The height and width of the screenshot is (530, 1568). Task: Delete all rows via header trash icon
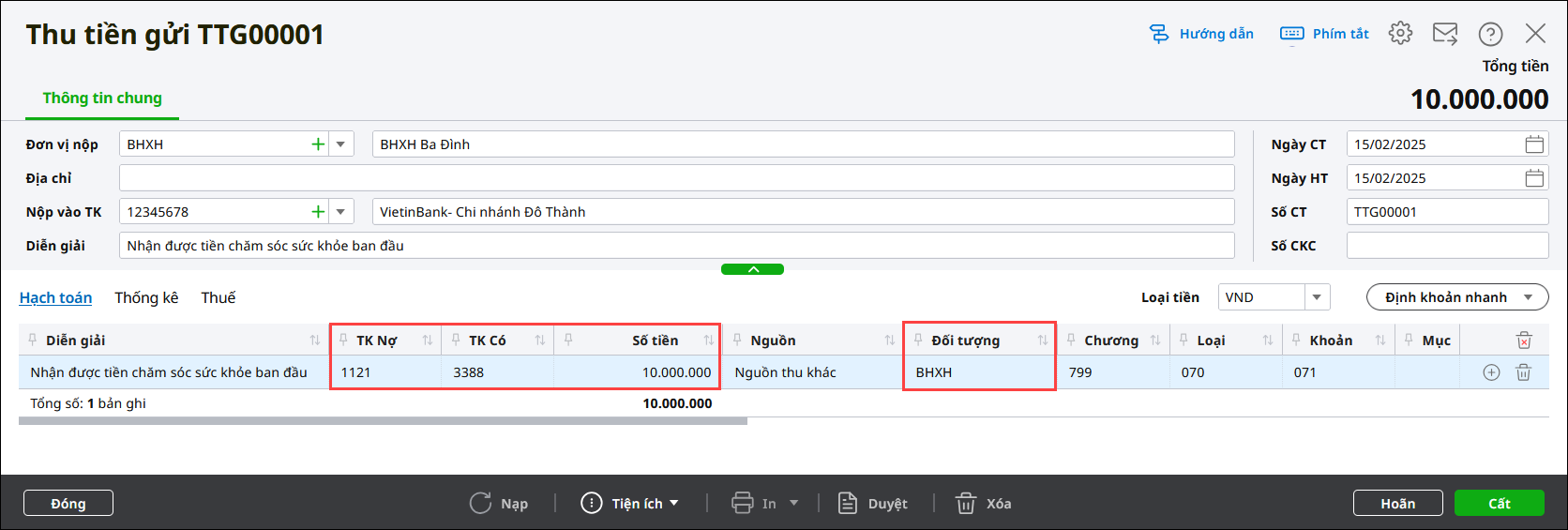click(x=1524, y=341)
